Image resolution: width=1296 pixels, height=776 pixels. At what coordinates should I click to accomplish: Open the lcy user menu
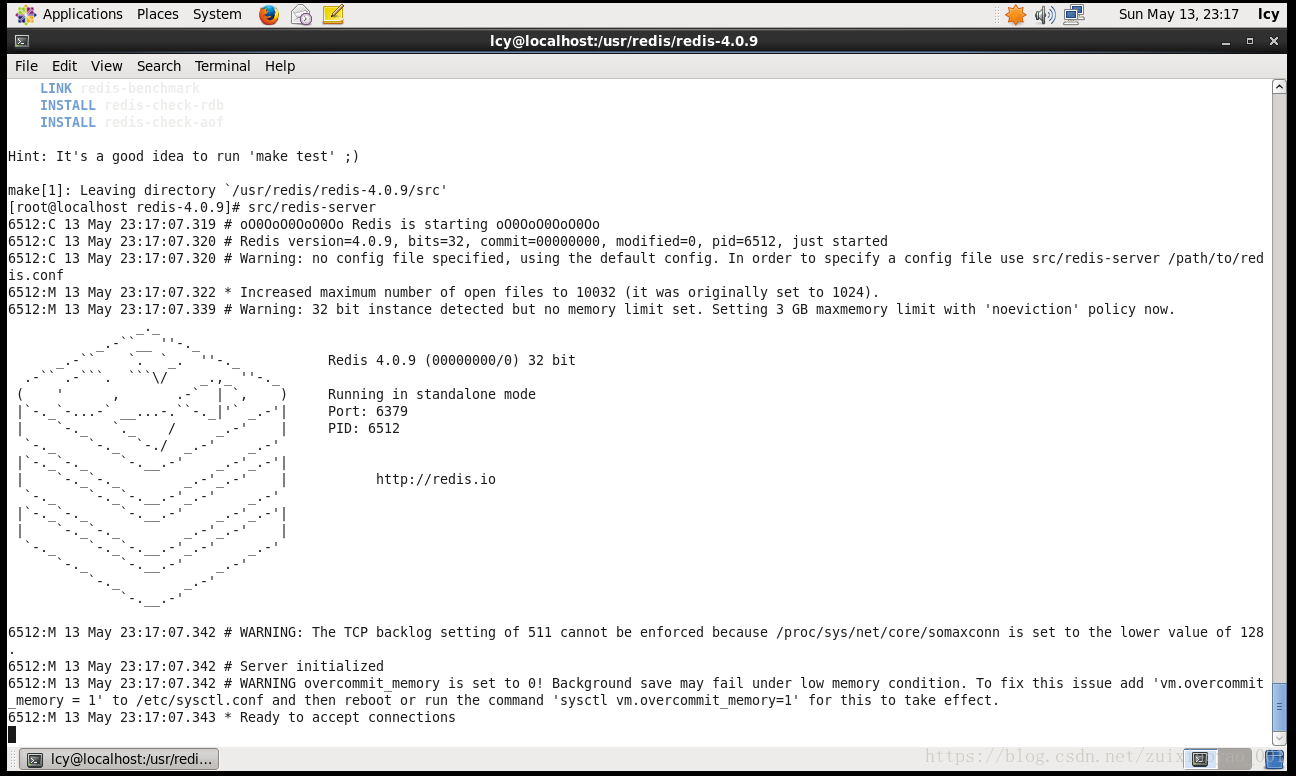click(1268, 14)
